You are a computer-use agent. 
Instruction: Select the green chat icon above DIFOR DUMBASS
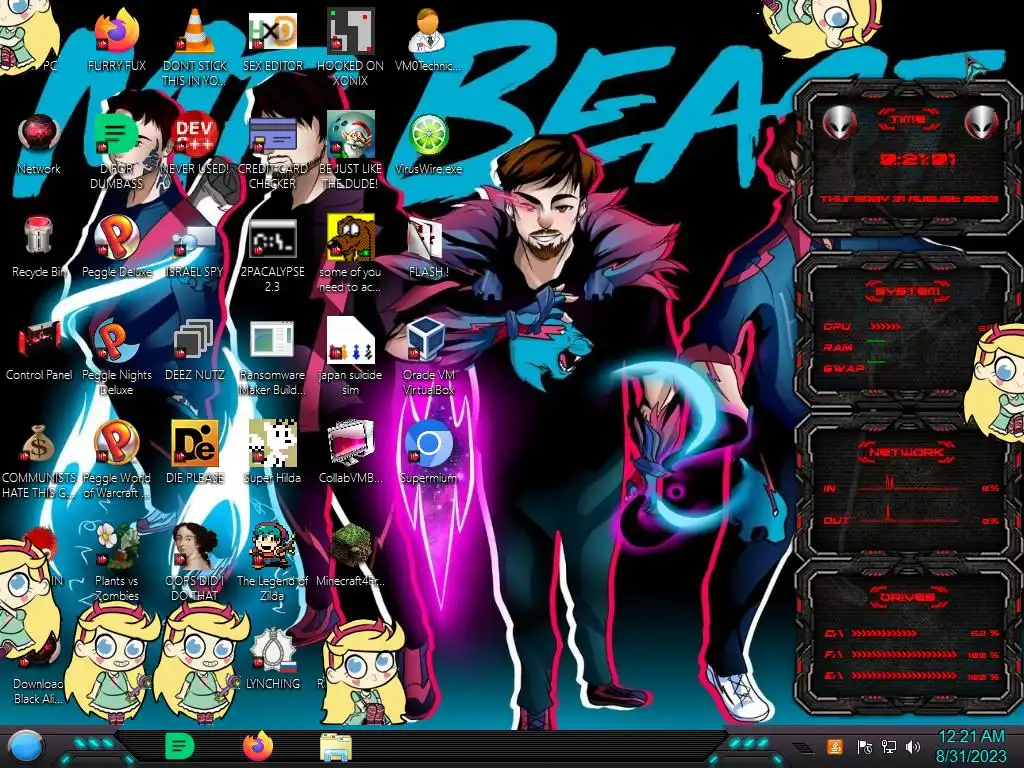117,135
